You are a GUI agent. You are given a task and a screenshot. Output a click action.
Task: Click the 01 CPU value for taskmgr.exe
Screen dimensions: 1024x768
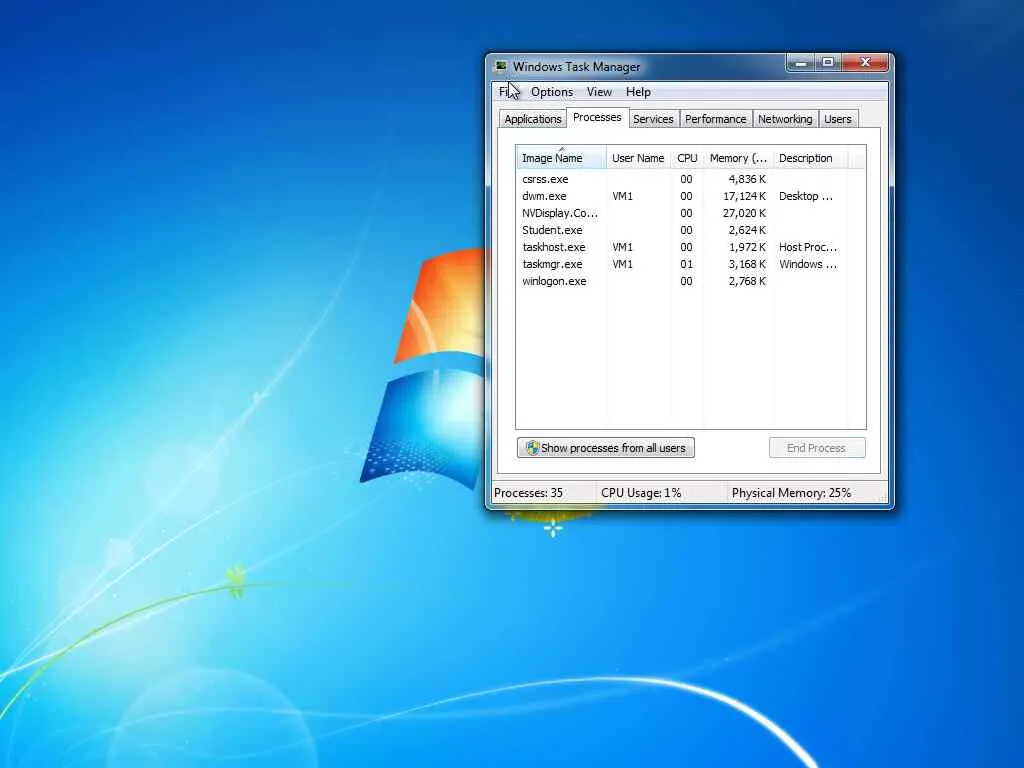point(686,264)
